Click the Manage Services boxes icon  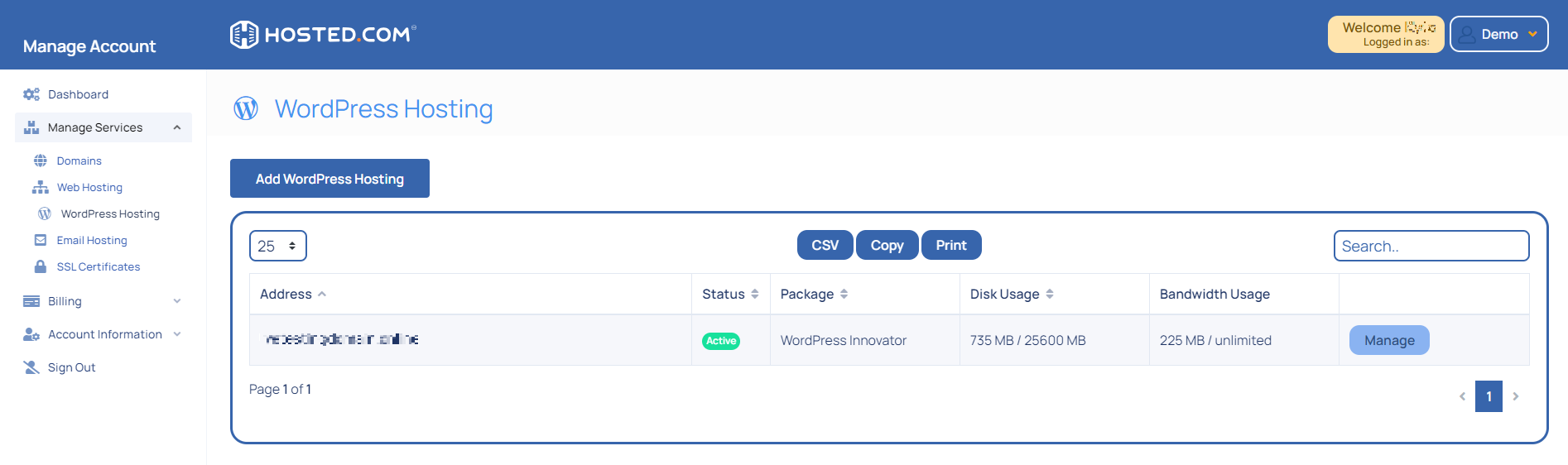click(x=31, y=127)
